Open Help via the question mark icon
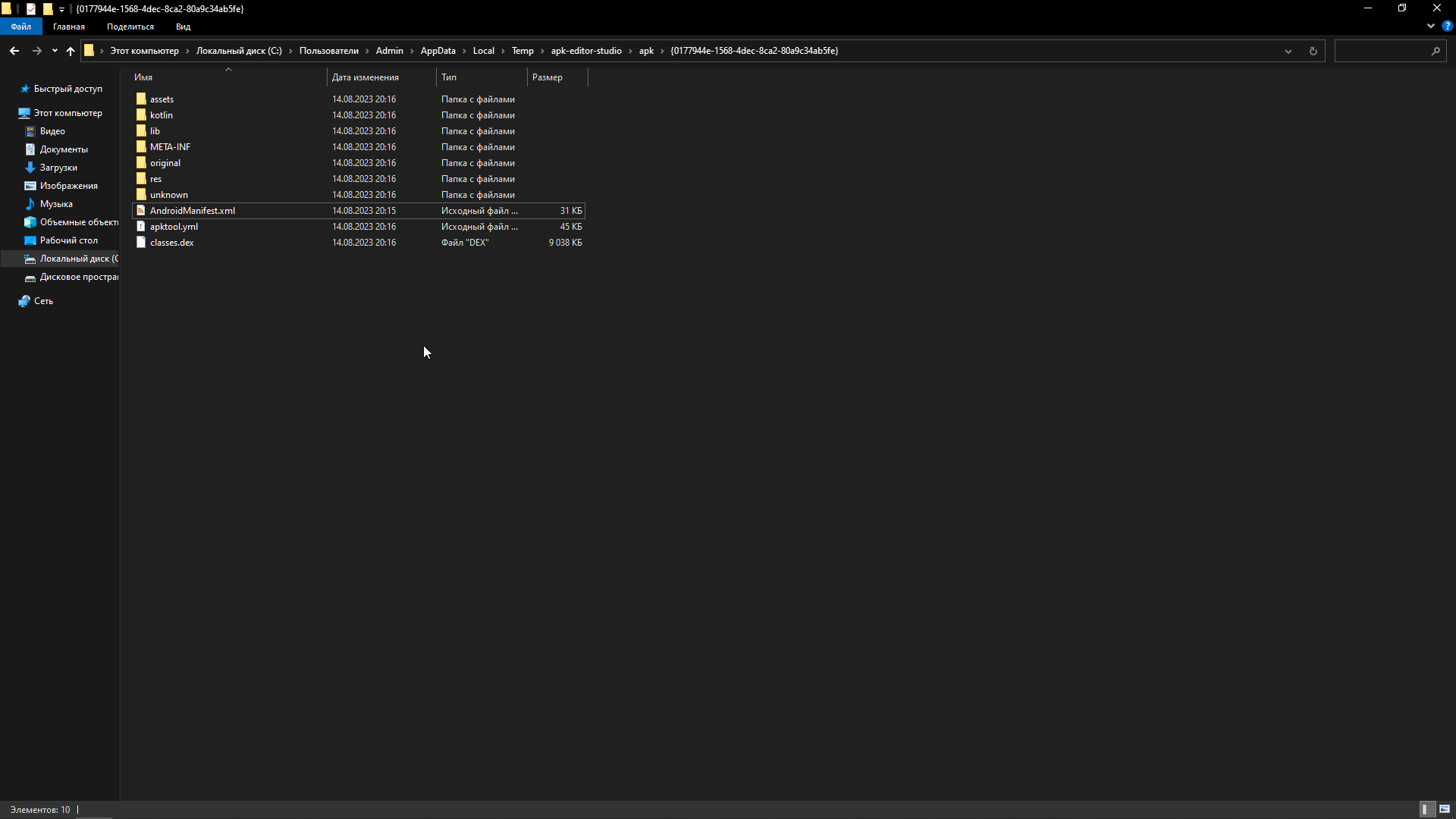 pyautogui.click(x=1447, y=26)
